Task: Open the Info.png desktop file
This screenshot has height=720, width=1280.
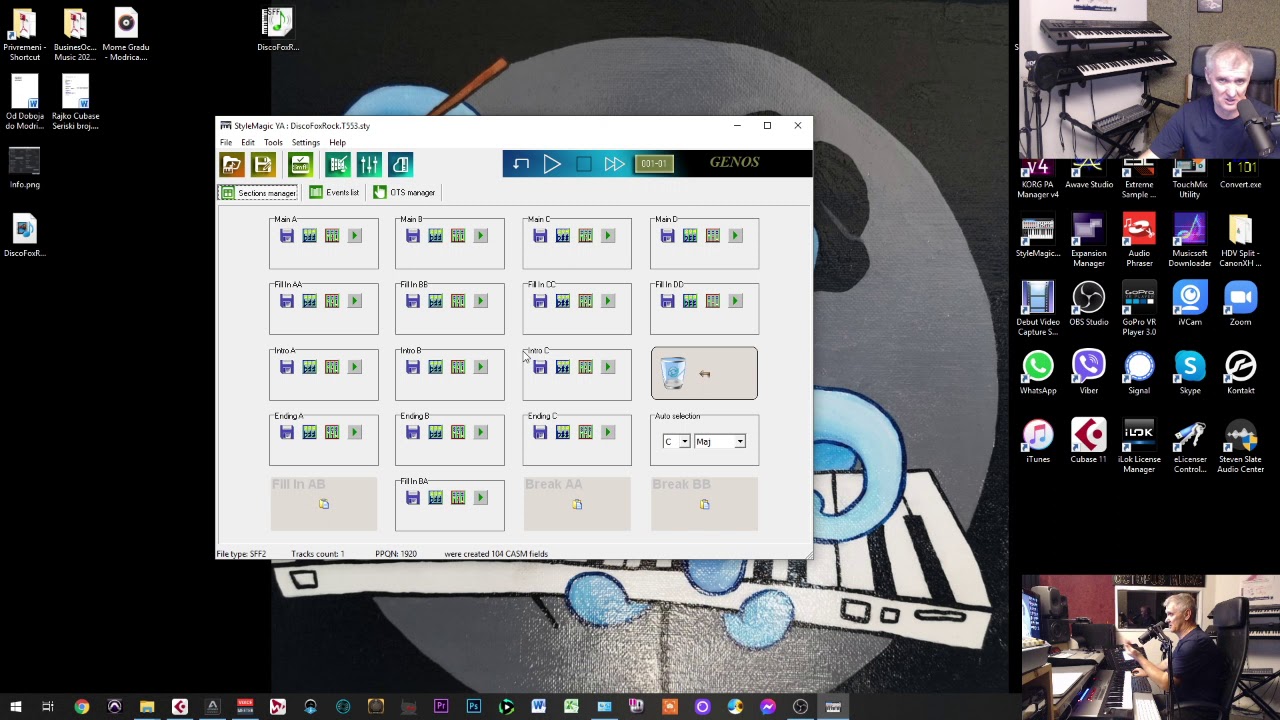Action: click(25, 167)
